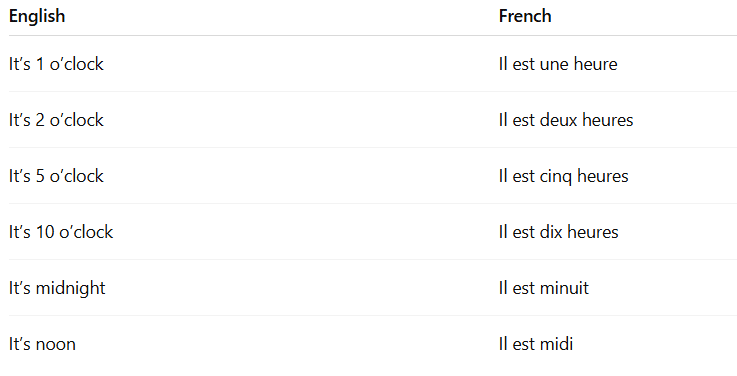Select the "It's 5 o'clock" cell
This screenshot has width=737, height=376.
click(x=56, y=176)
